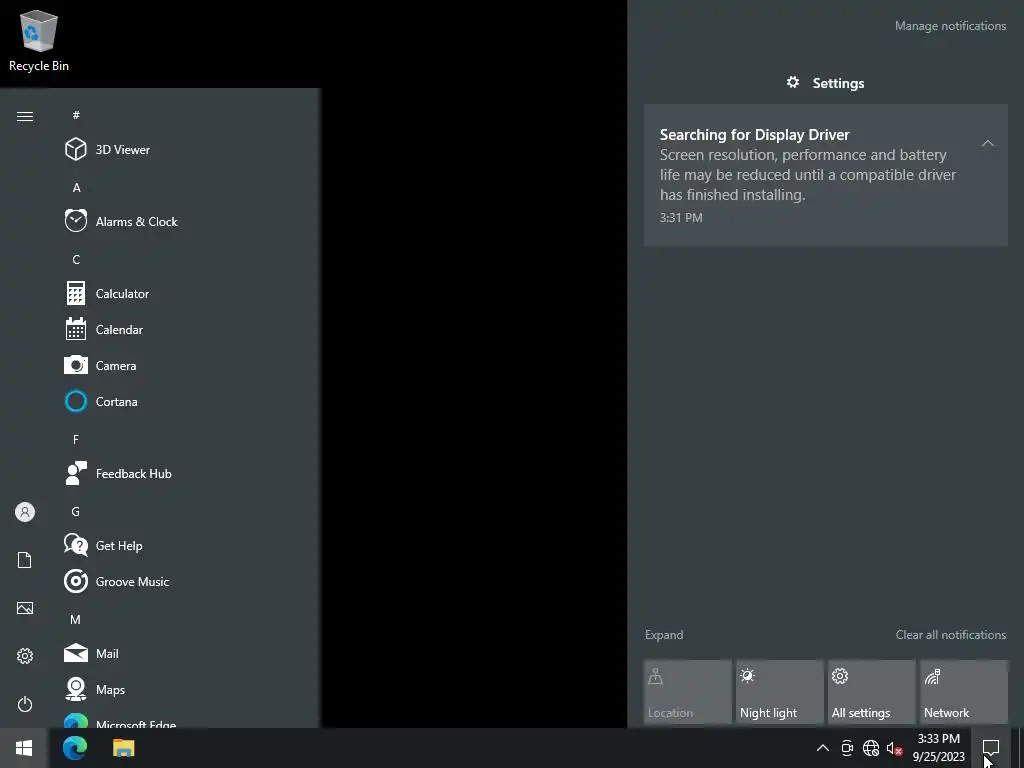Close Action Center via notification icon
Image resolution: width=1024 pixels, height=768 pixels.
991,748
